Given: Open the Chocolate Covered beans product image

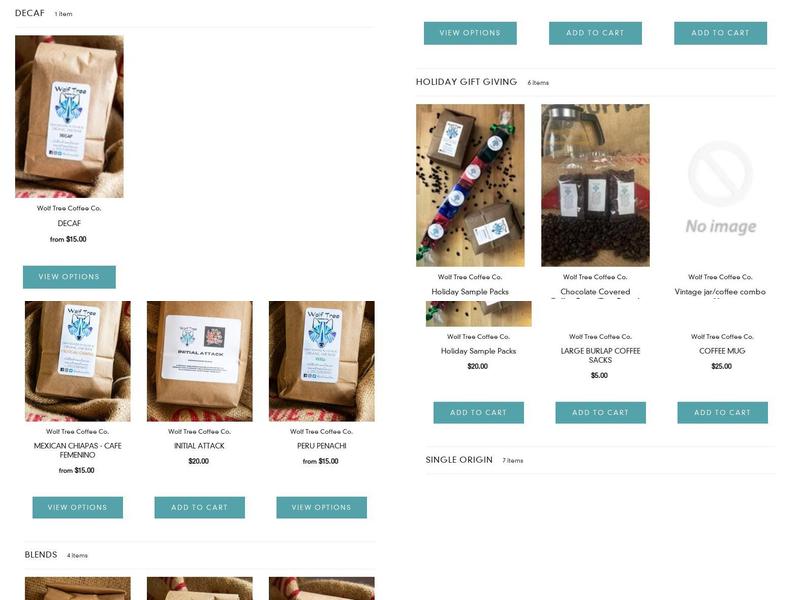Looking at the screenshot, I should click(x=595, y=185).
